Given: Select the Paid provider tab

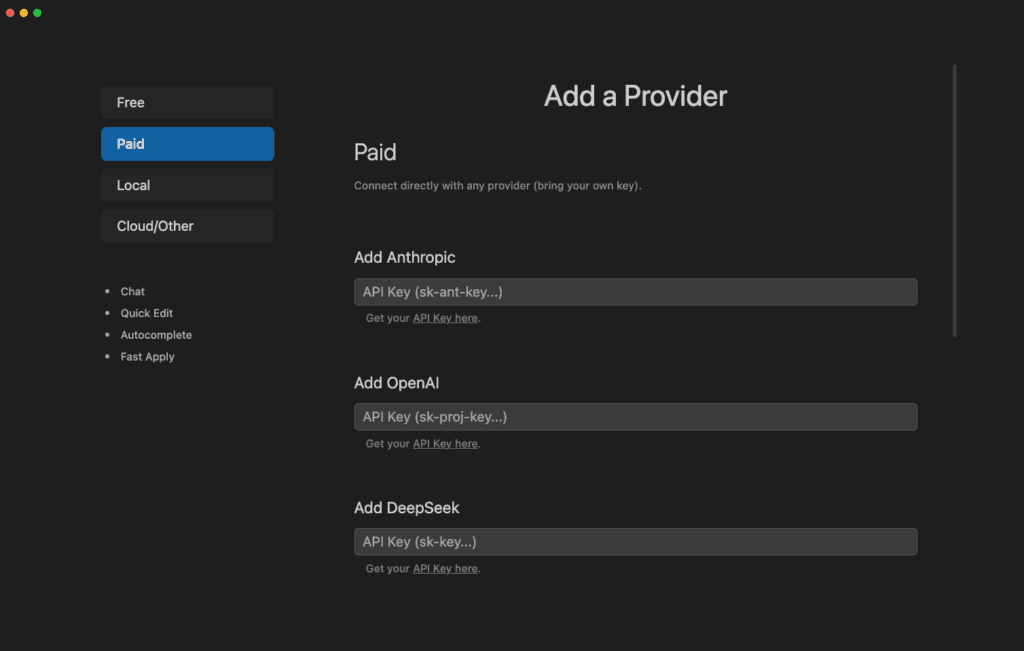Looking at the screenshot, I should pos(187,144).
